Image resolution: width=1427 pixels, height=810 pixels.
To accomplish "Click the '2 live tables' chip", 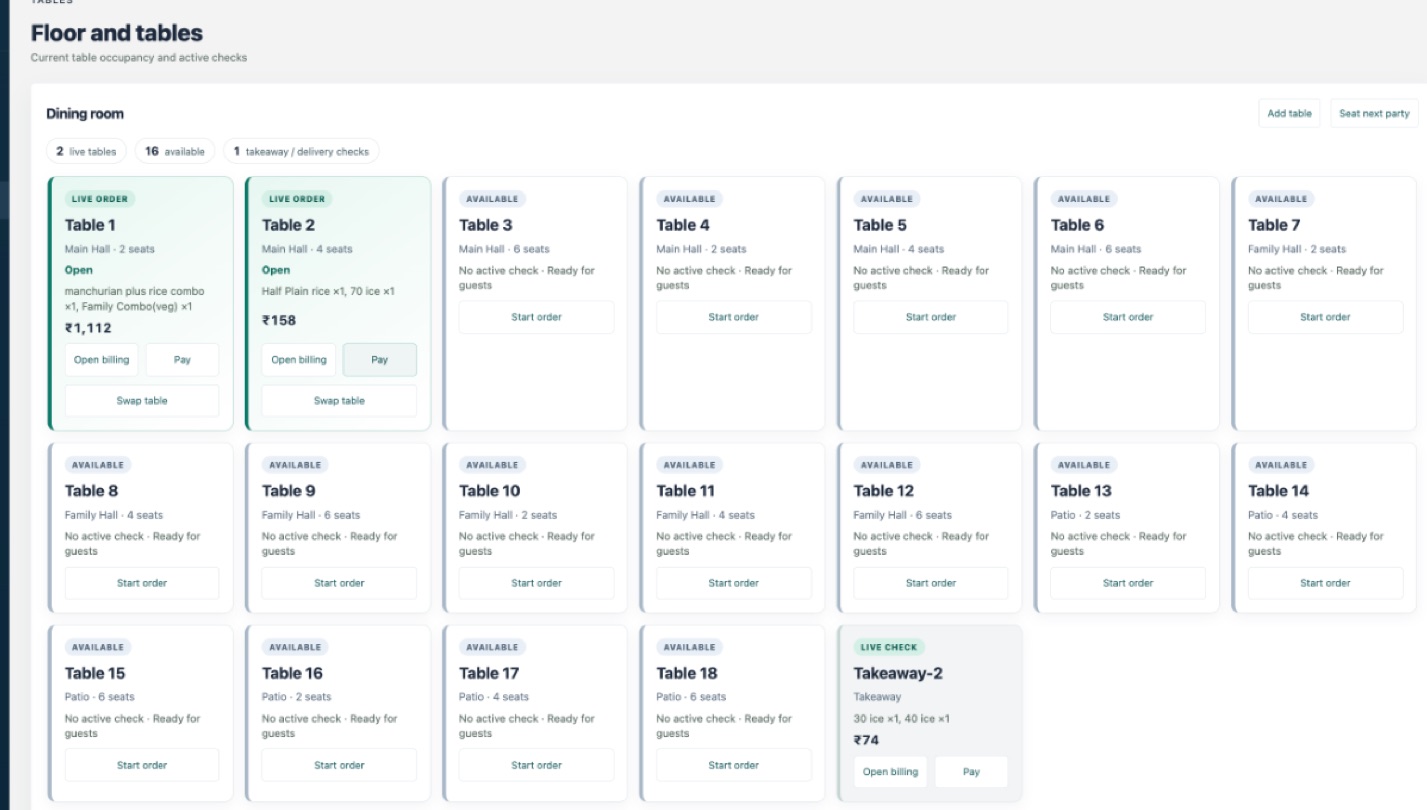I will coord(86,151).
